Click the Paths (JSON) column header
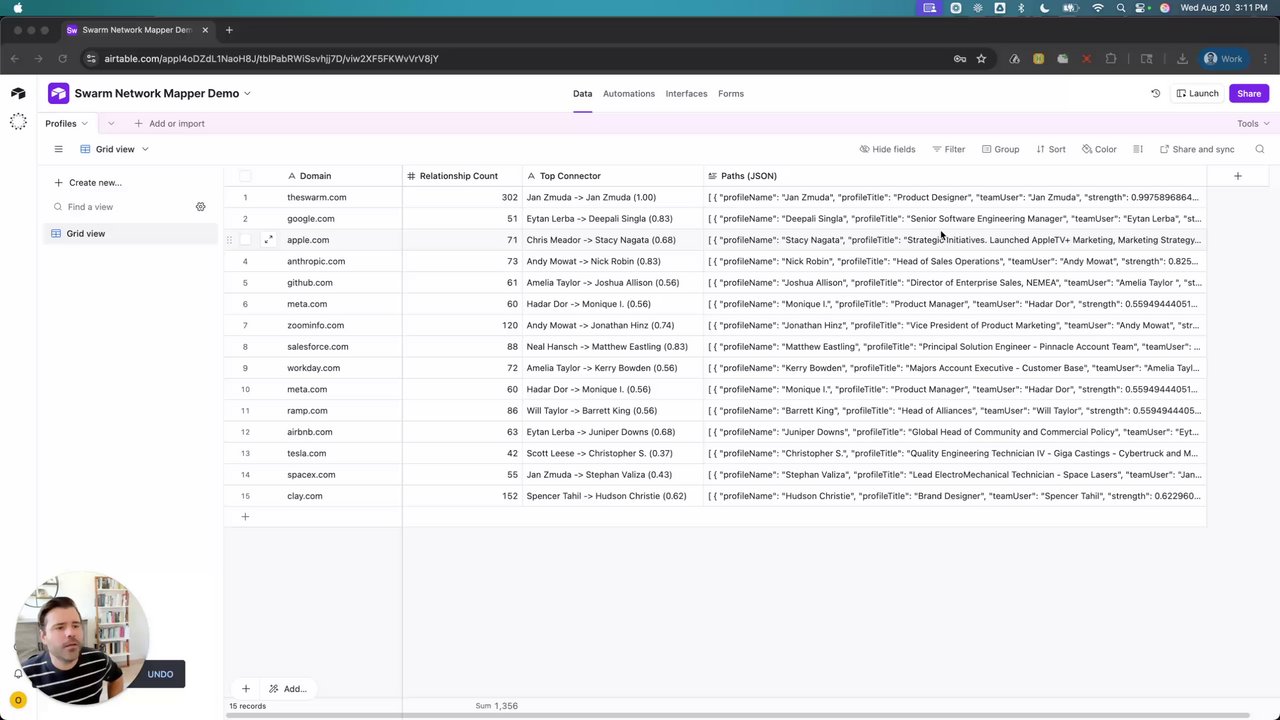The width and height of the screenshot is (1280, 720). pyautogui.click(x=955, y=176)
